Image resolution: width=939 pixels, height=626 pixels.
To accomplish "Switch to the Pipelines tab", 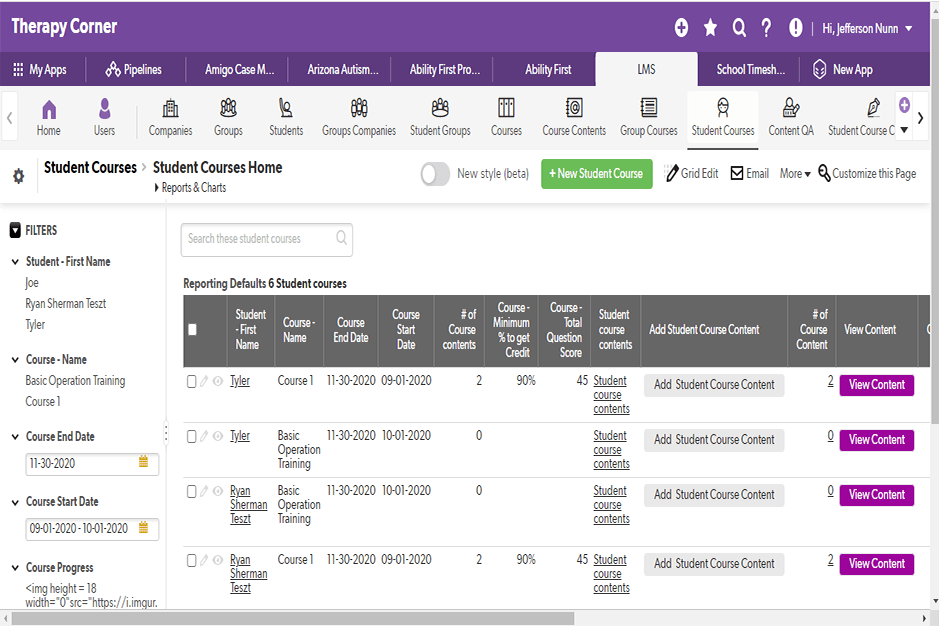I will click(x=134, y=69).
